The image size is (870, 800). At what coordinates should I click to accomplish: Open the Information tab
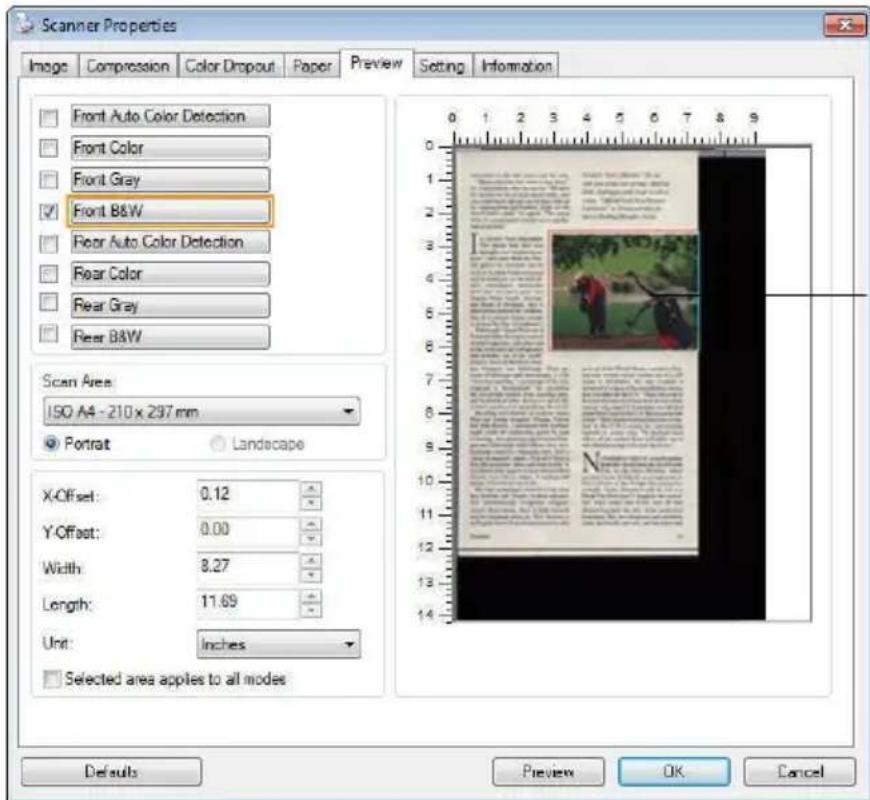coord(516,66)
